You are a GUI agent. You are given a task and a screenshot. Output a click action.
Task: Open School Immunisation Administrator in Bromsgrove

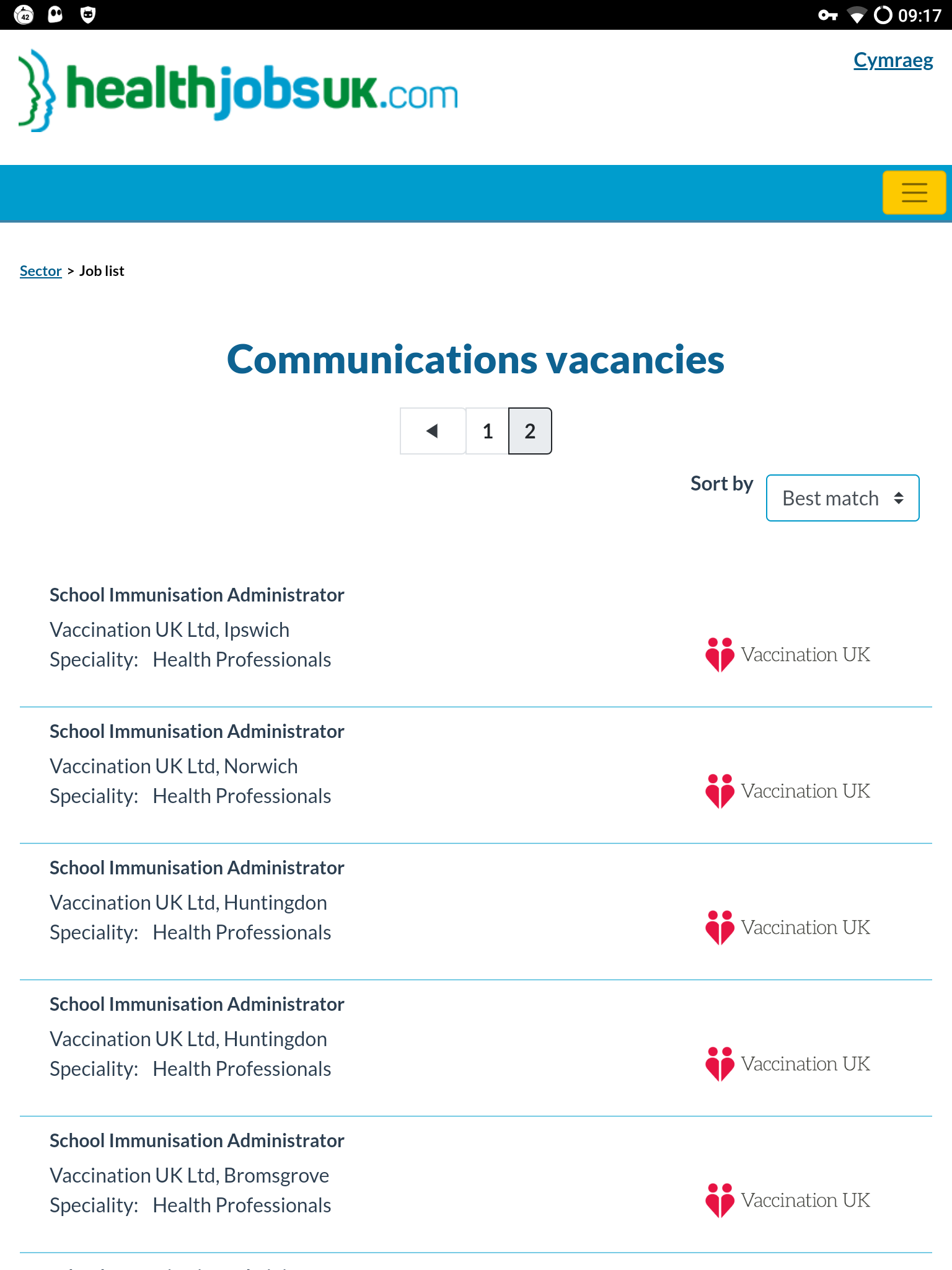[196, 1140]
